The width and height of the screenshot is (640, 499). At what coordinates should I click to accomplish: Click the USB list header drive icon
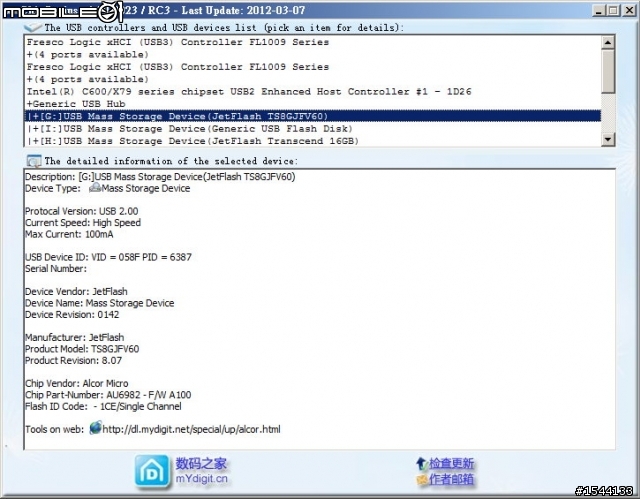[x=33, y=27]
